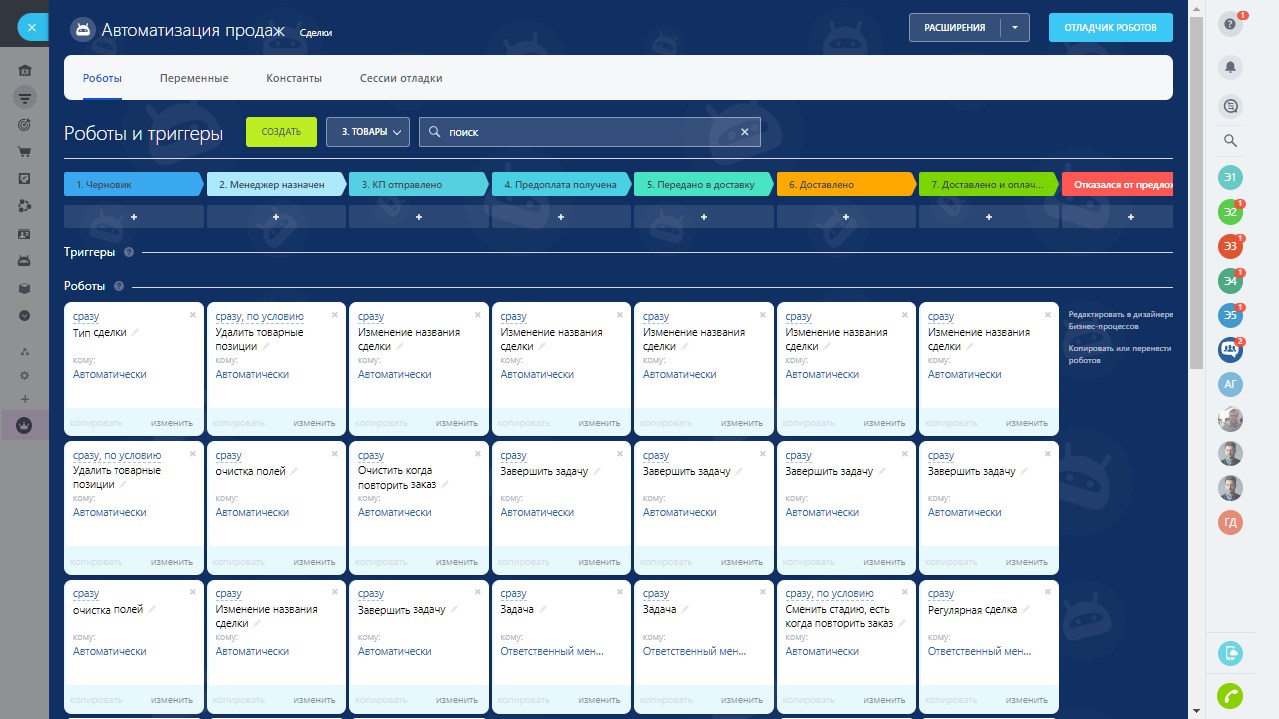Click the plus icon in left sidebar

pyautogui.click(x=25, y=399)
